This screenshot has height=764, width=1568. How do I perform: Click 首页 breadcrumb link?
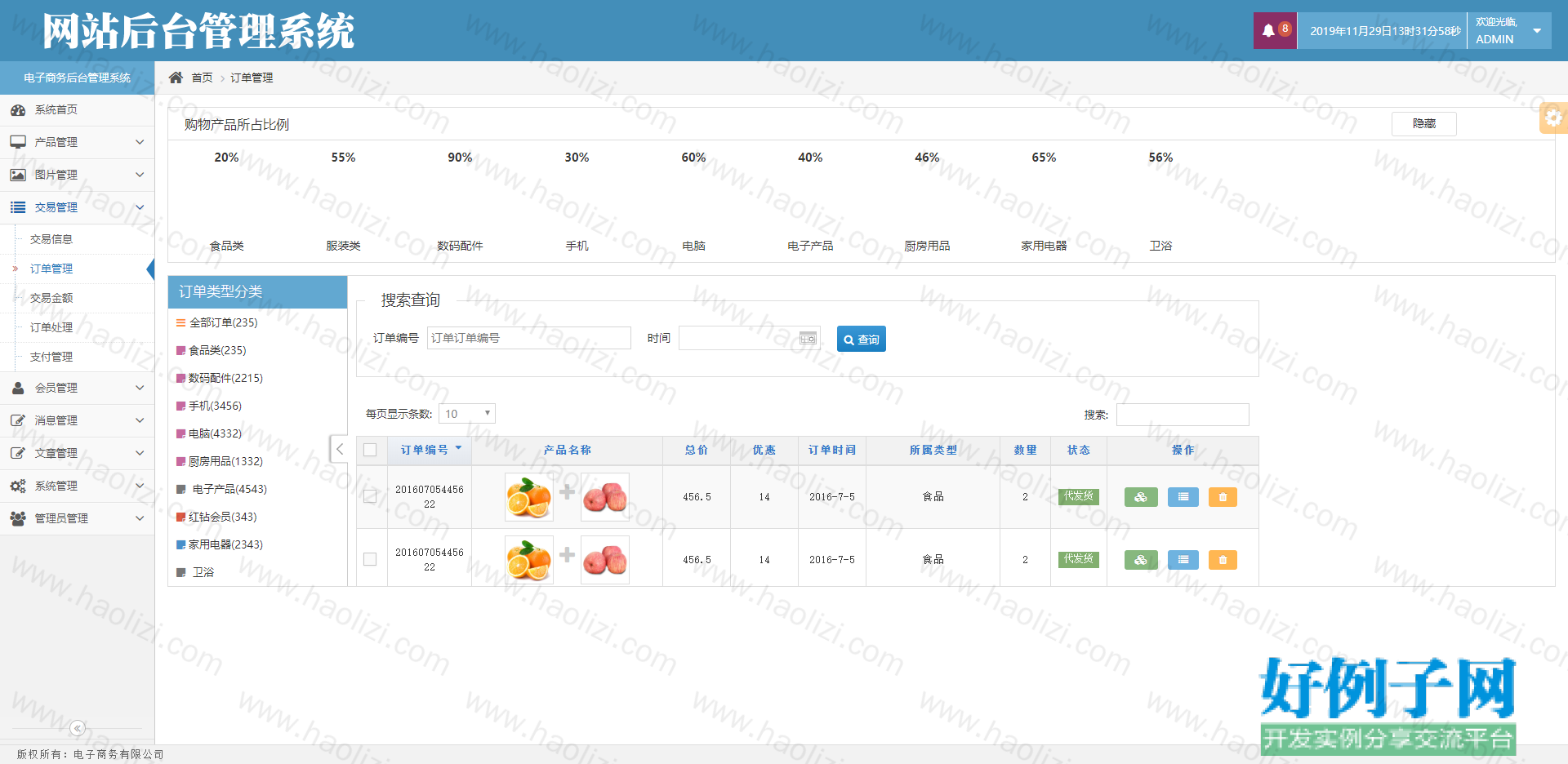pyautogui.click(x=202, y=78)
